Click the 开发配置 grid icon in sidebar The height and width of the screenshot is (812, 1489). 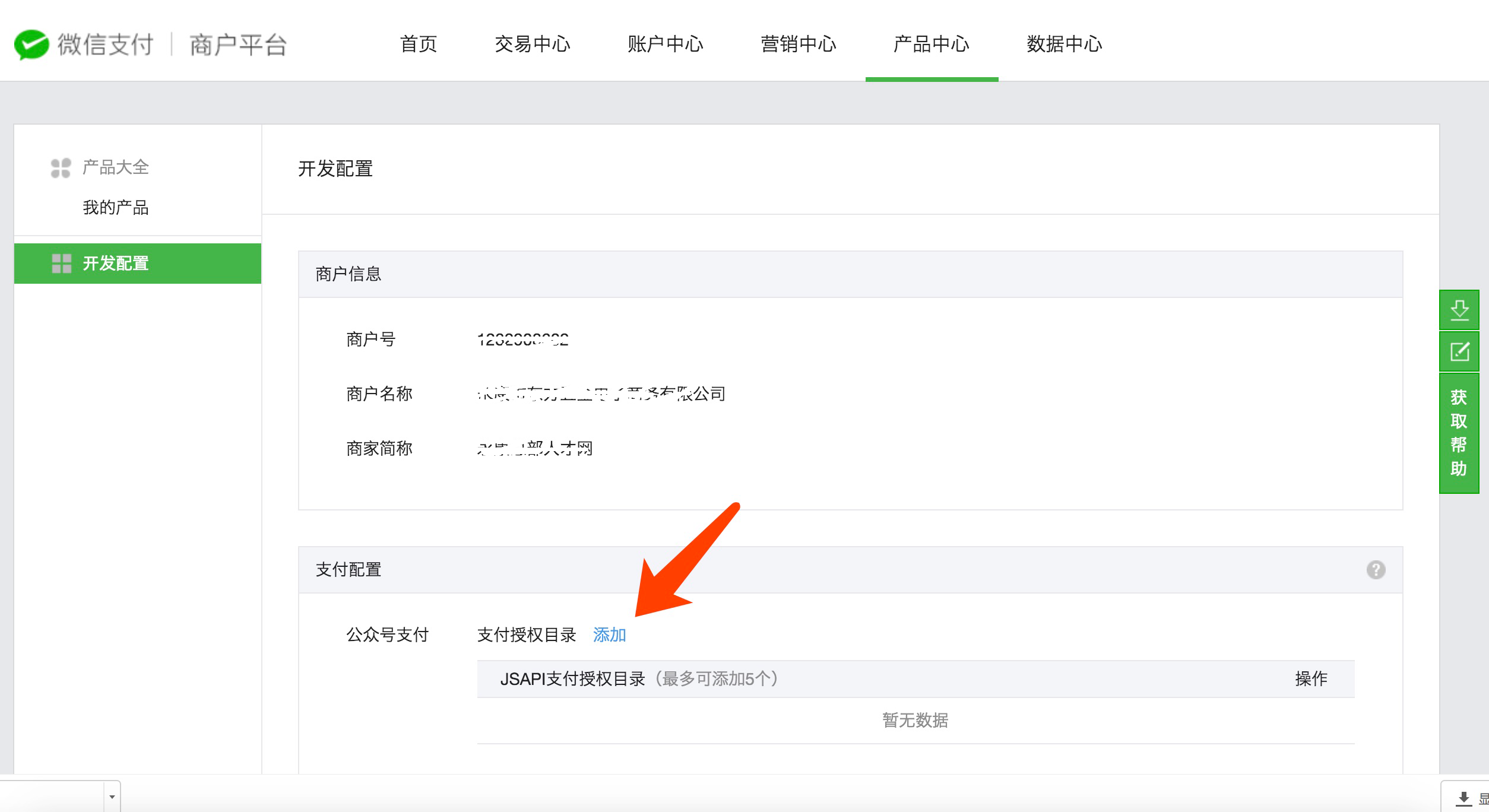[62, 264]
